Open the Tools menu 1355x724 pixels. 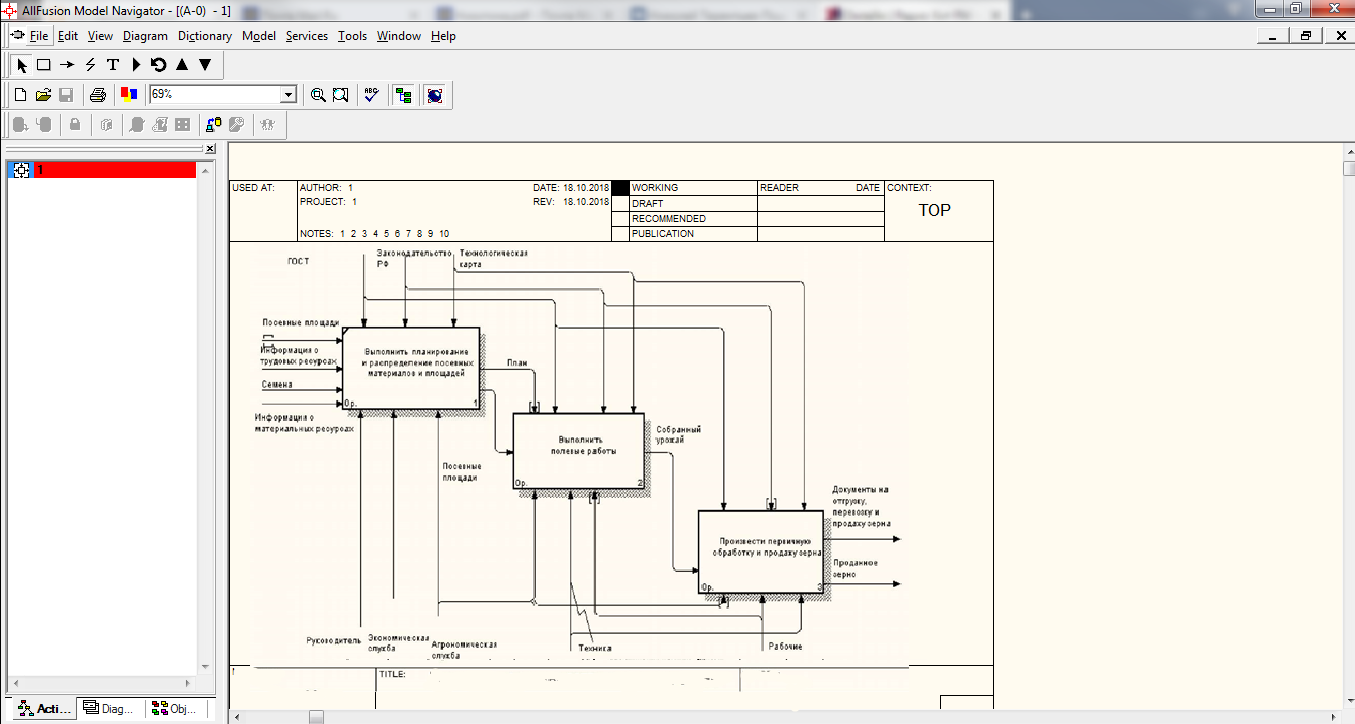pos(353,36)
